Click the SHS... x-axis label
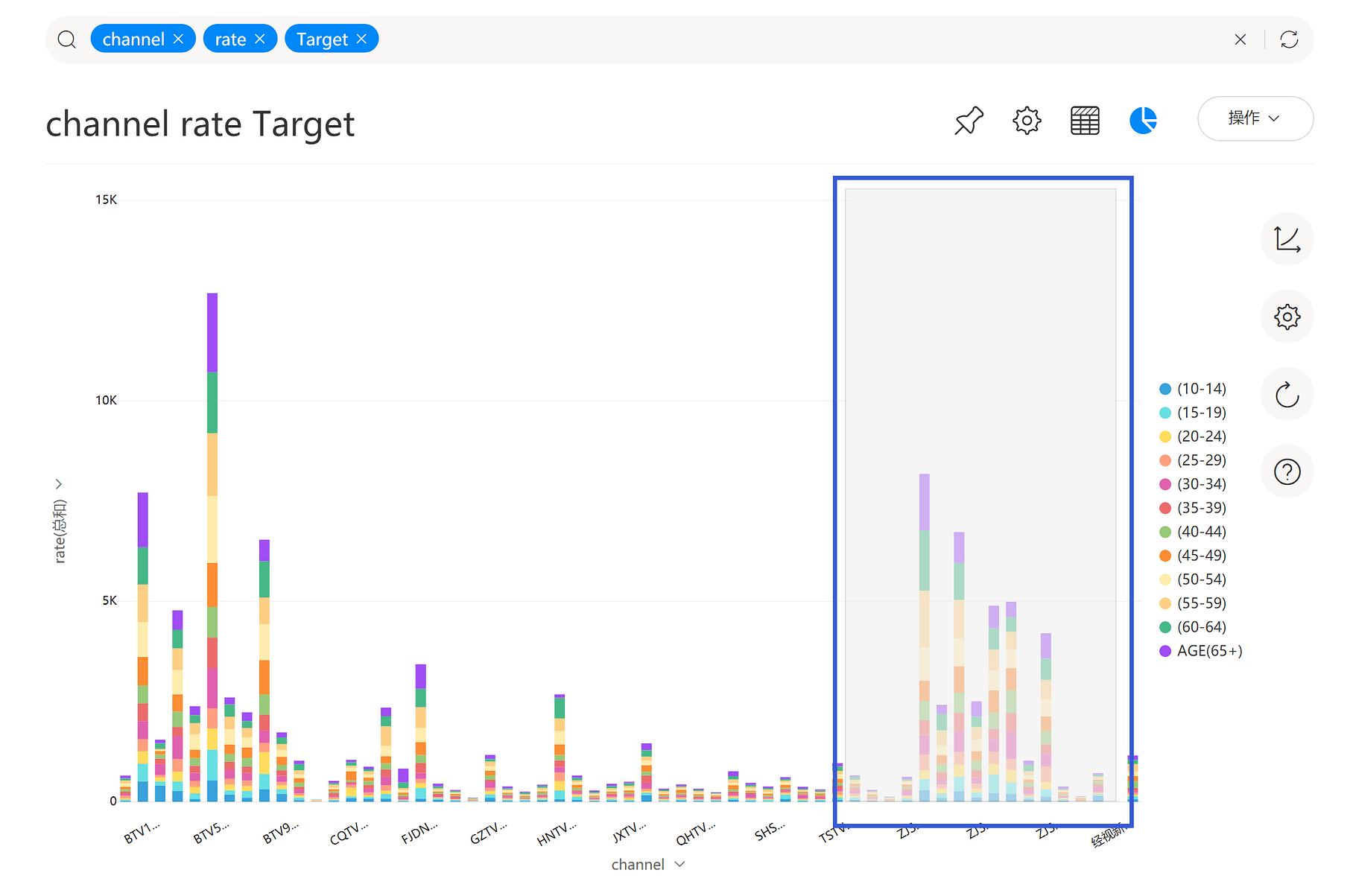Screen dimensions: 1353x896 pyautogui.click(x=769, y=832)
